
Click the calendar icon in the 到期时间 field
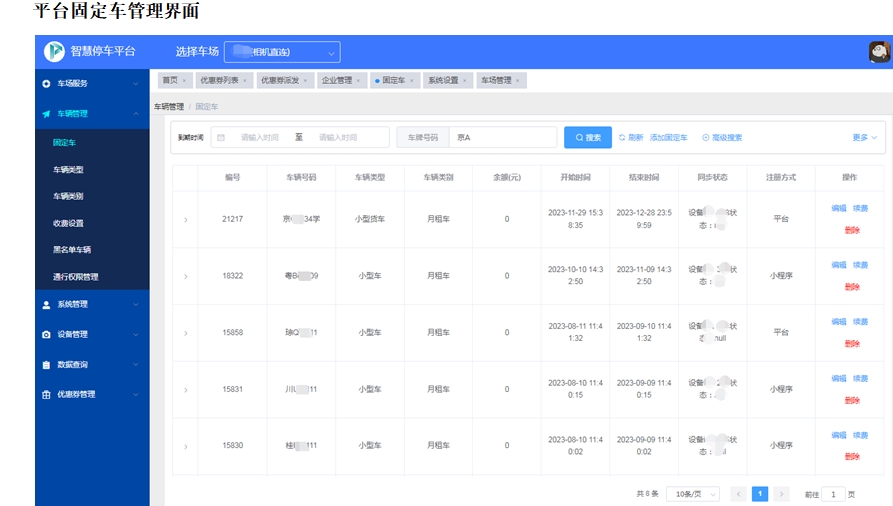[221, 138]
